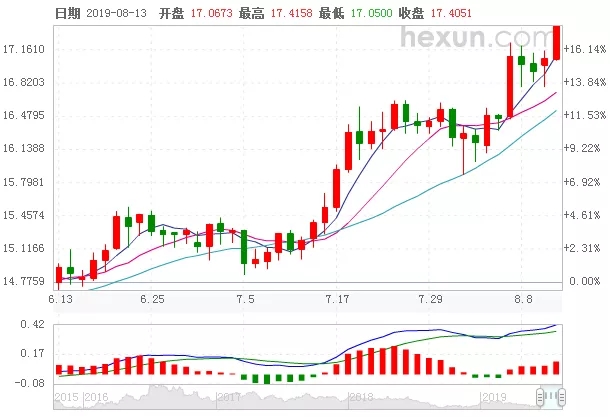Click the +13.84% percentage label
Image resolution: width=610 pixels, height=417 pixels.
585,82
